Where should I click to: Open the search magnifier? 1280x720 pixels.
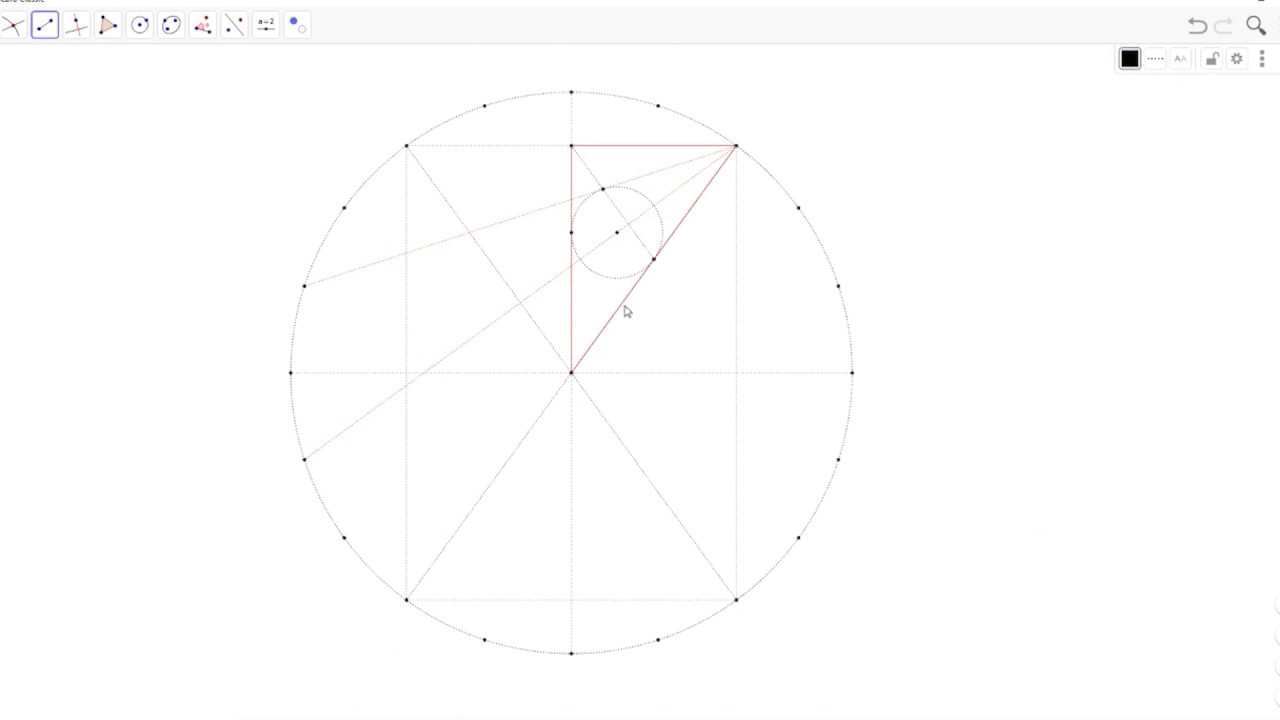1256,26
